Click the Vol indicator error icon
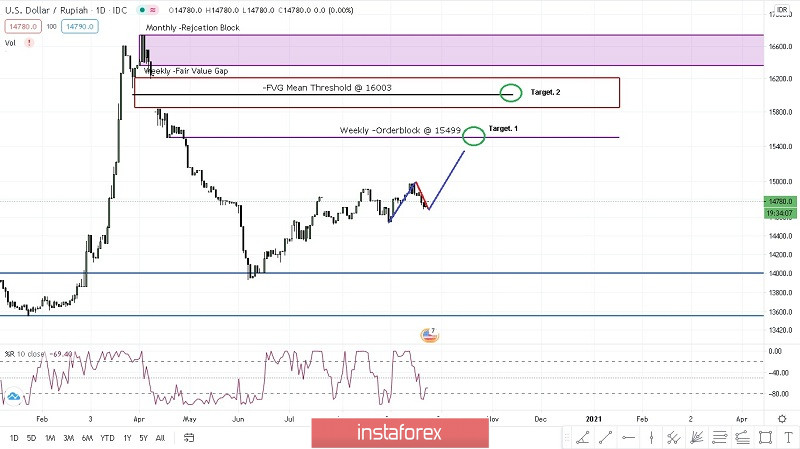 29,43
